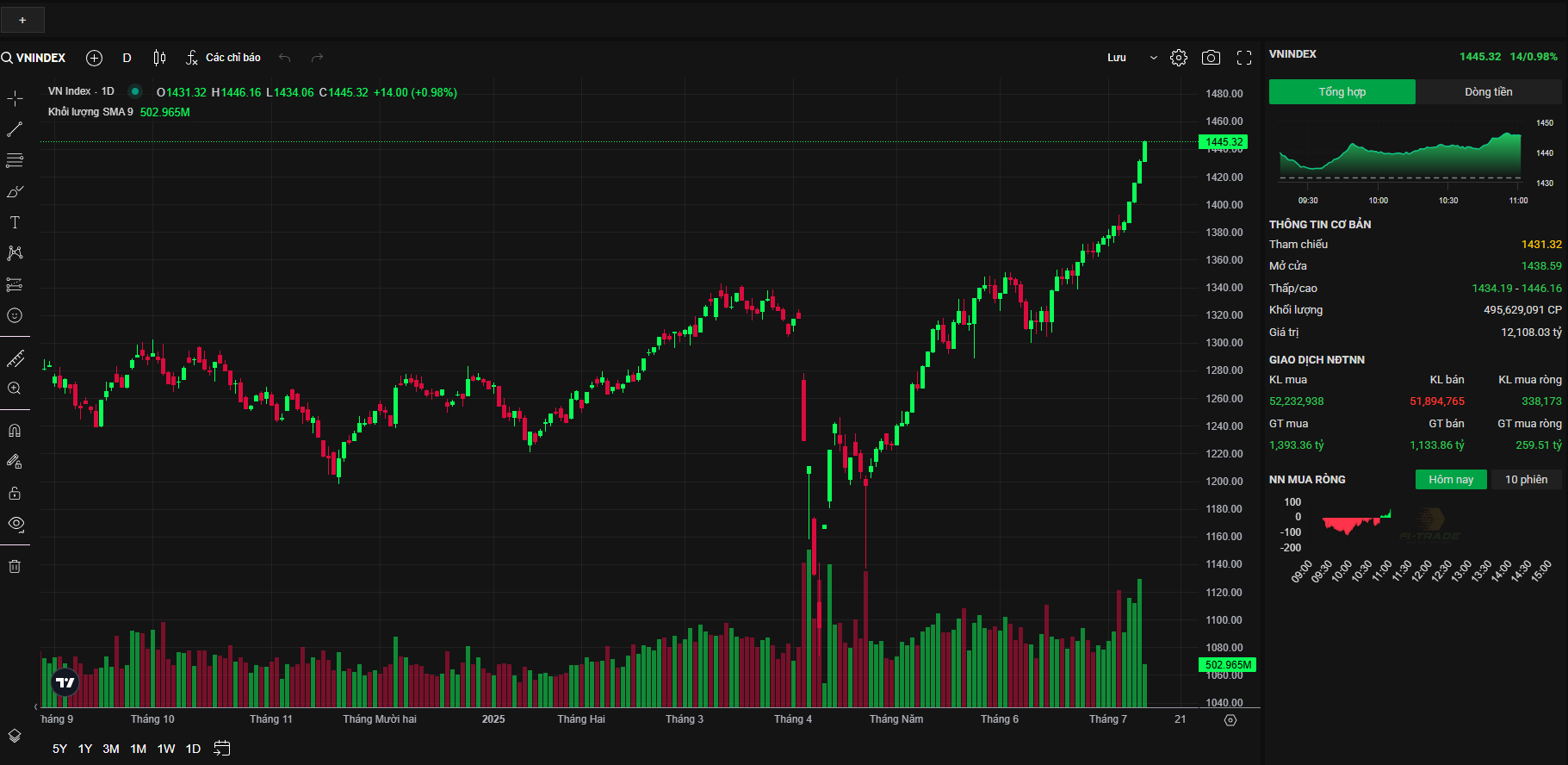Open a new tab with plus button

point(22,20)
